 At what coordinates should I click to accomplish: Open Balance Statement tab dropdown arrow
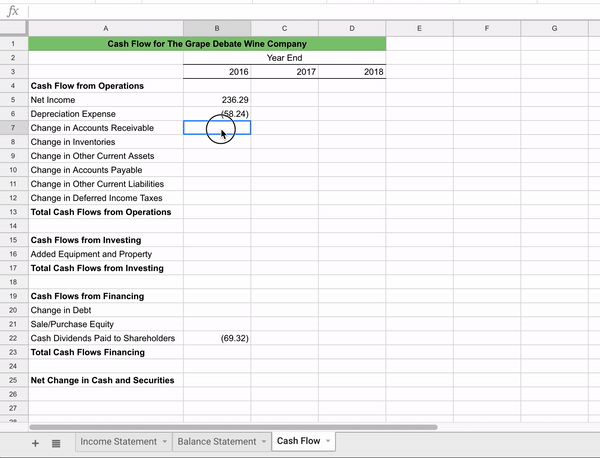coord(264,442)
